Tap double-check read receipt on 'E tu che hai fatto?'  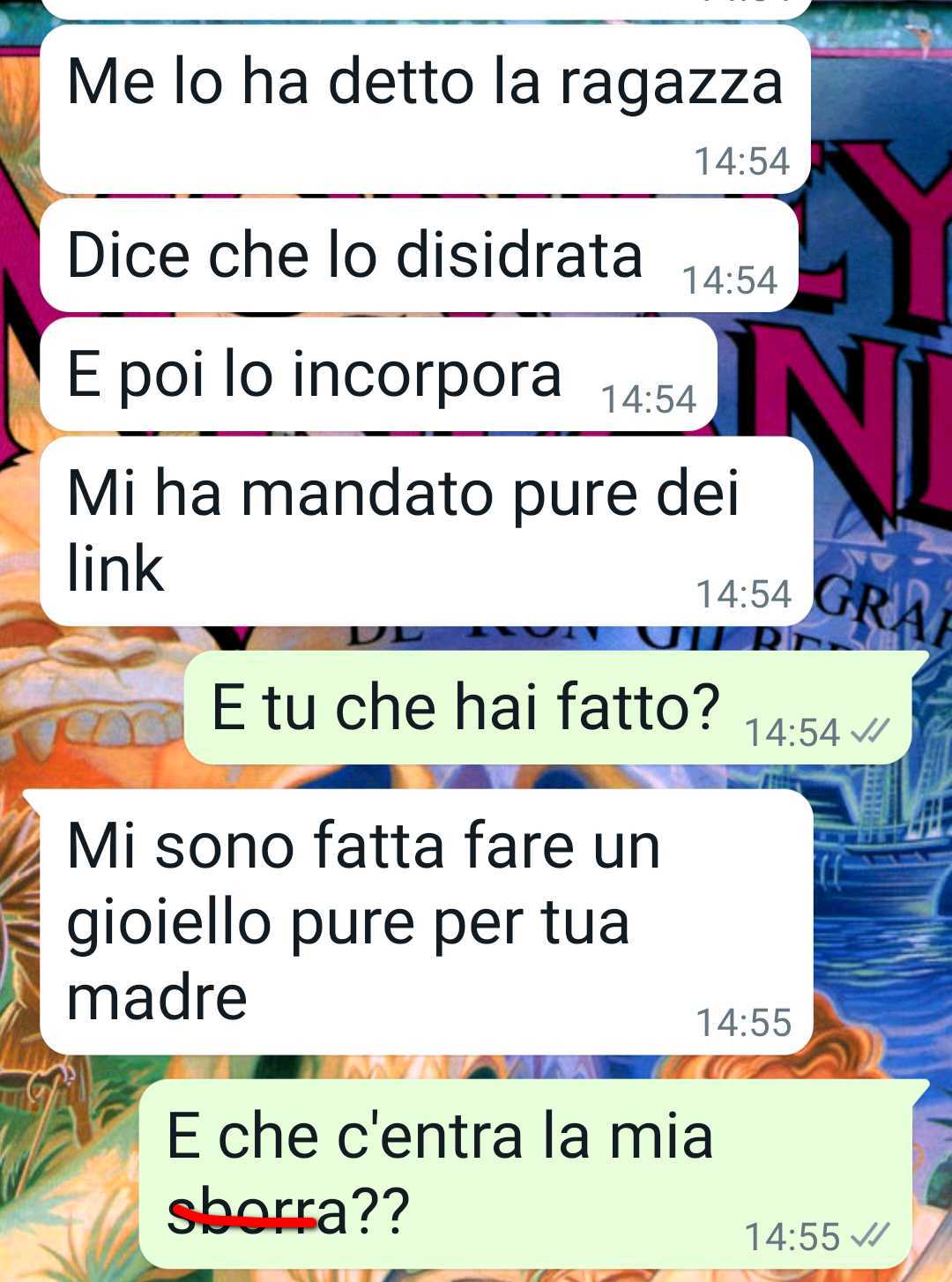coord(870,730)
